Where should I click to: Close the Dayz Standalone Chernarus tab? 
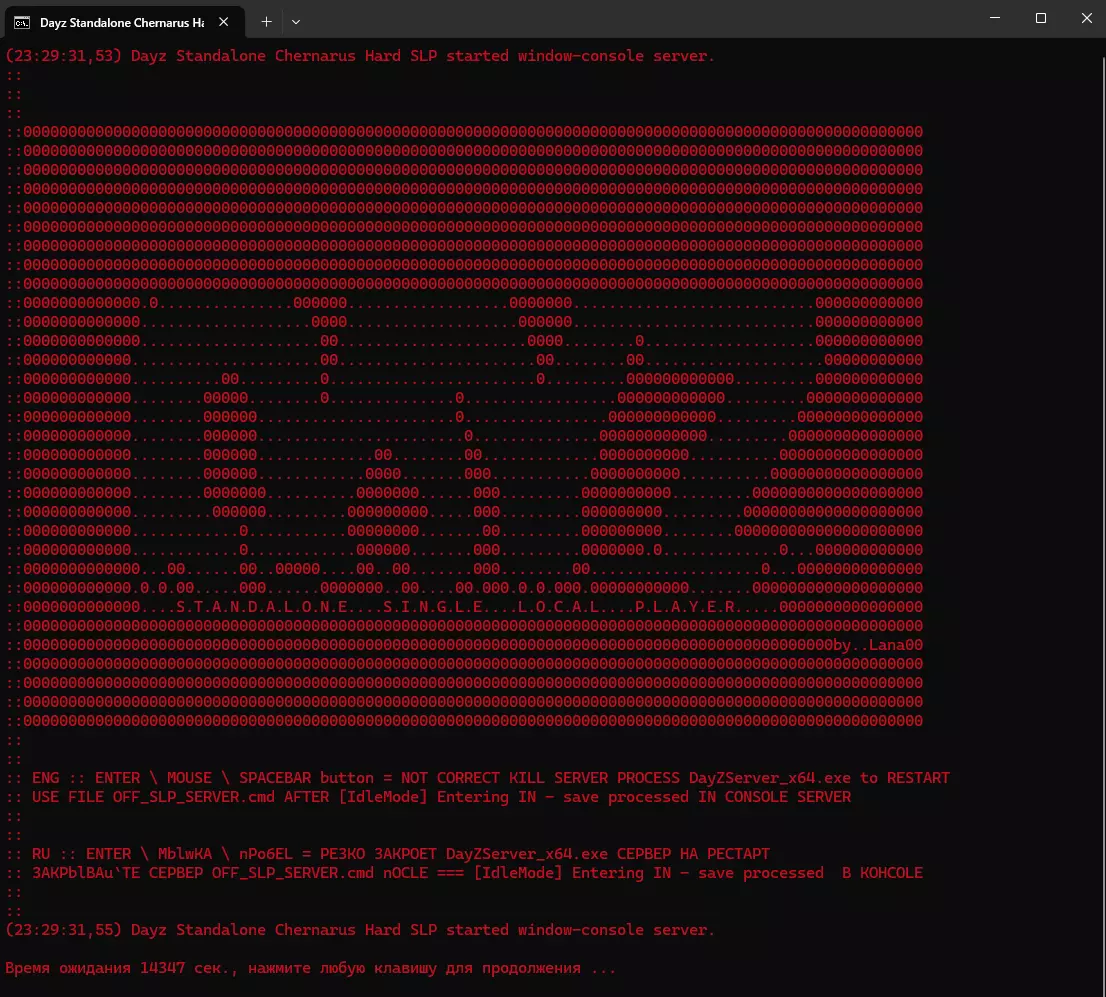tap(224, 22)
